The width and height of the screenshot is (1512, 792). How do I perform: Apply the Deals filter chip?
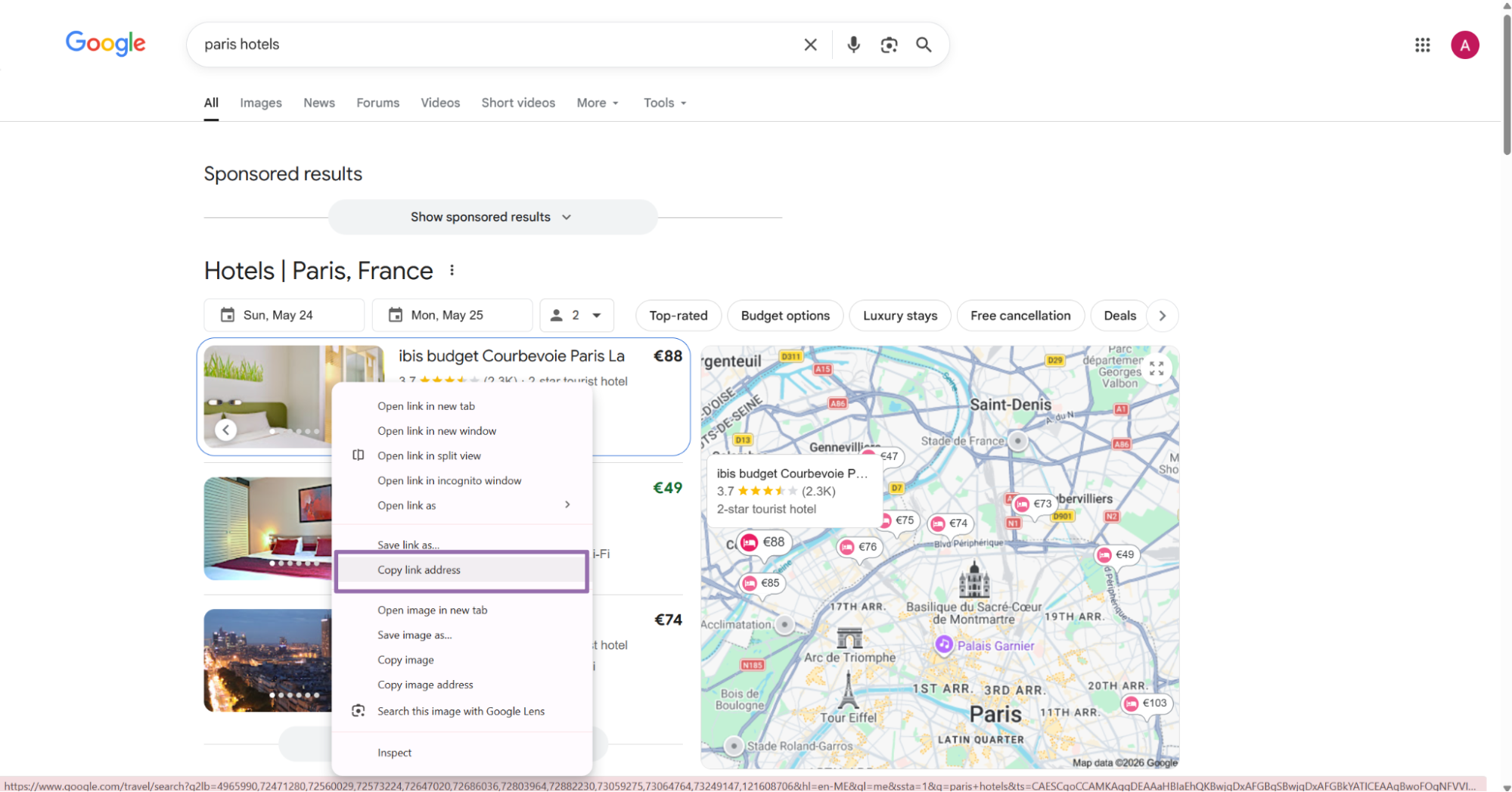(x=1119, y=315)
